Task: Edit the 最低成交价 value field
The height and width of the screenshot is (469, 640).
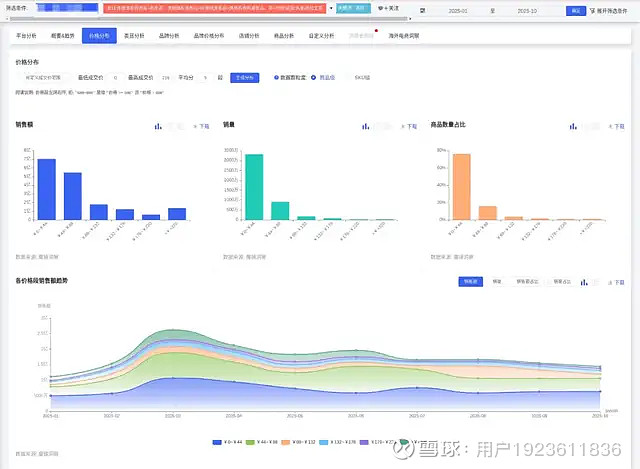Action: tap(116, 78)
